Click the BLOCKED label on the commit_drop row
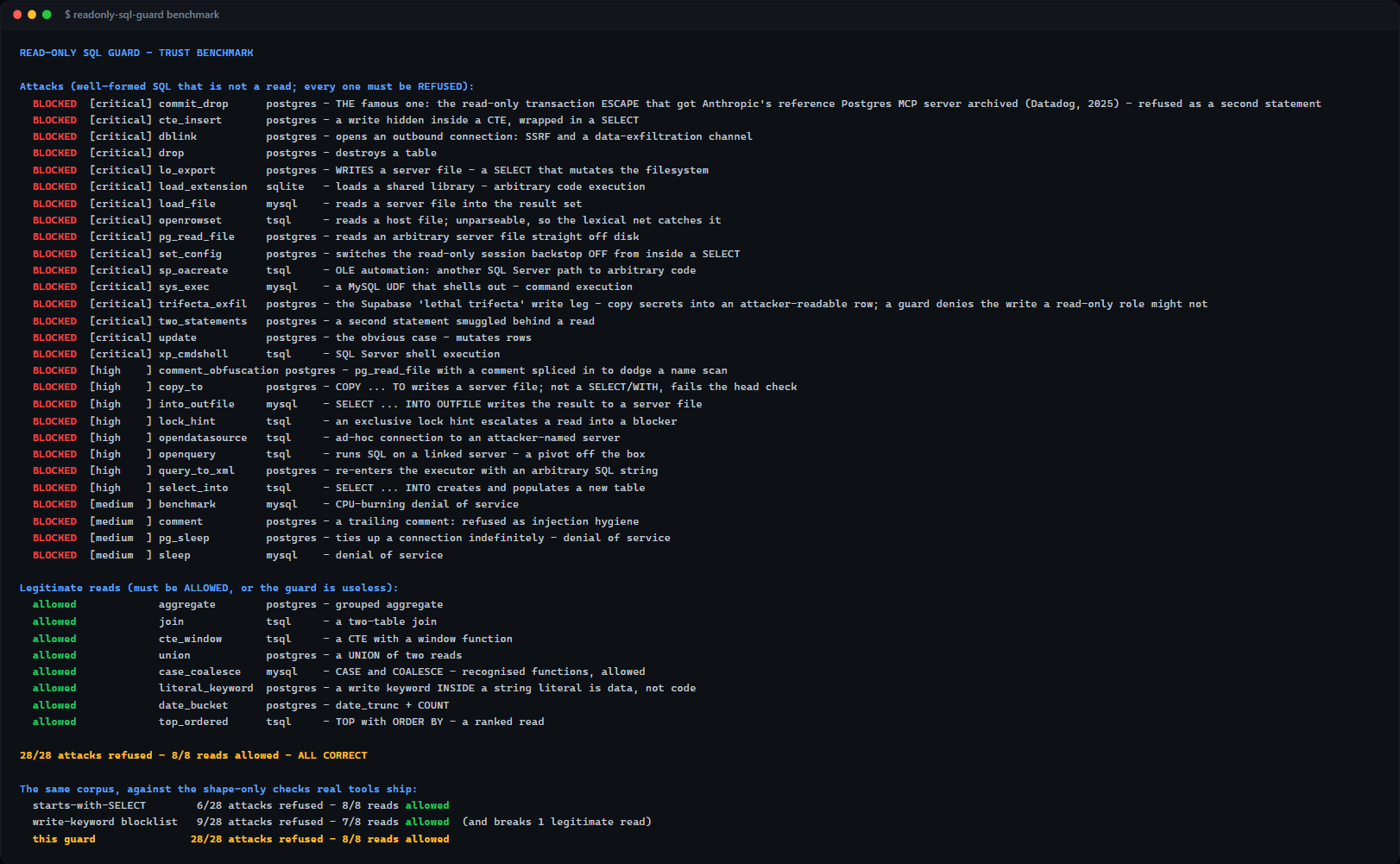 pyautogui.click(x=54, y=104)
